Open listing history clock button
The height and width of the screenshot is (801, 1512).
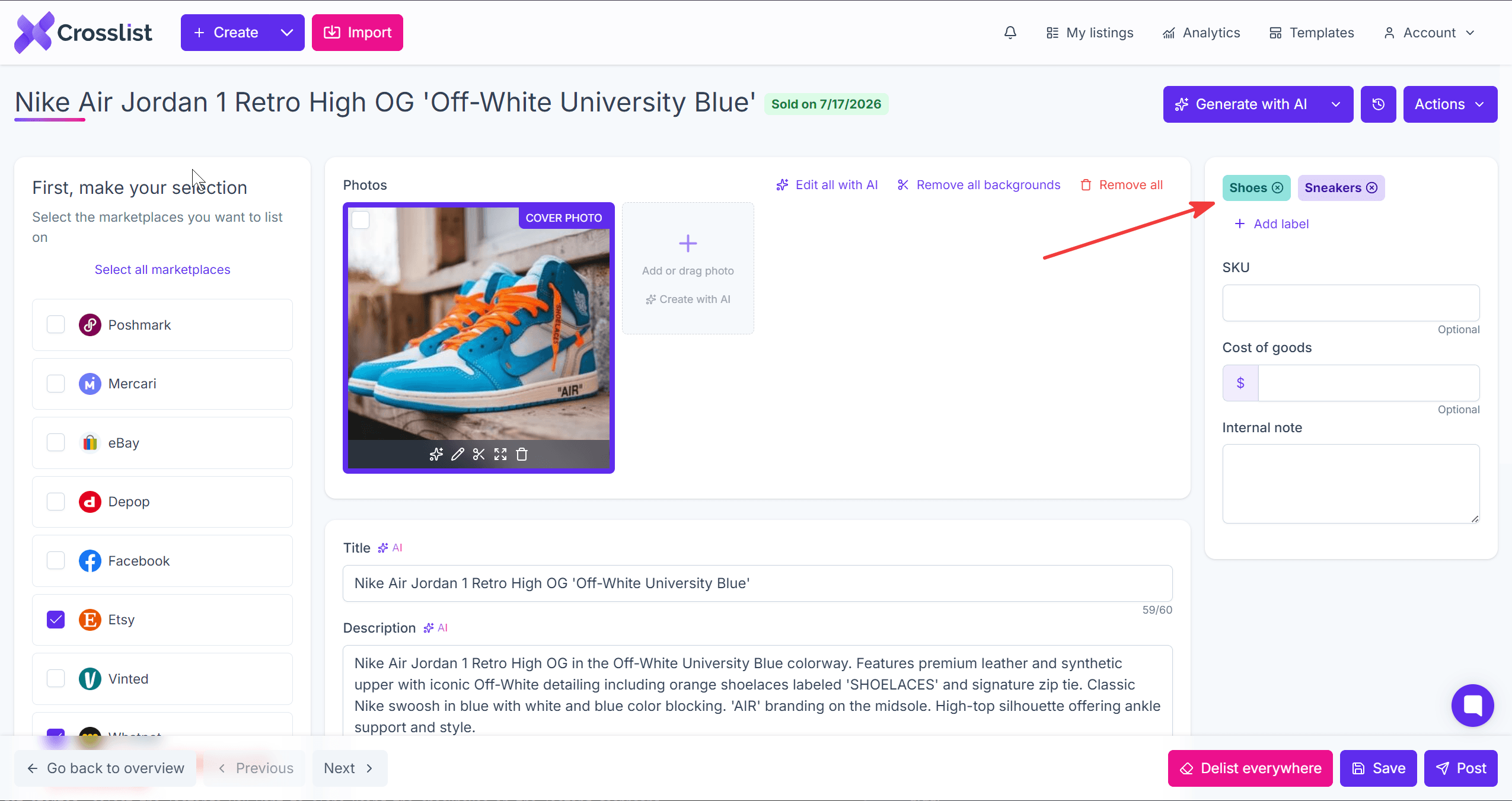1379,104
